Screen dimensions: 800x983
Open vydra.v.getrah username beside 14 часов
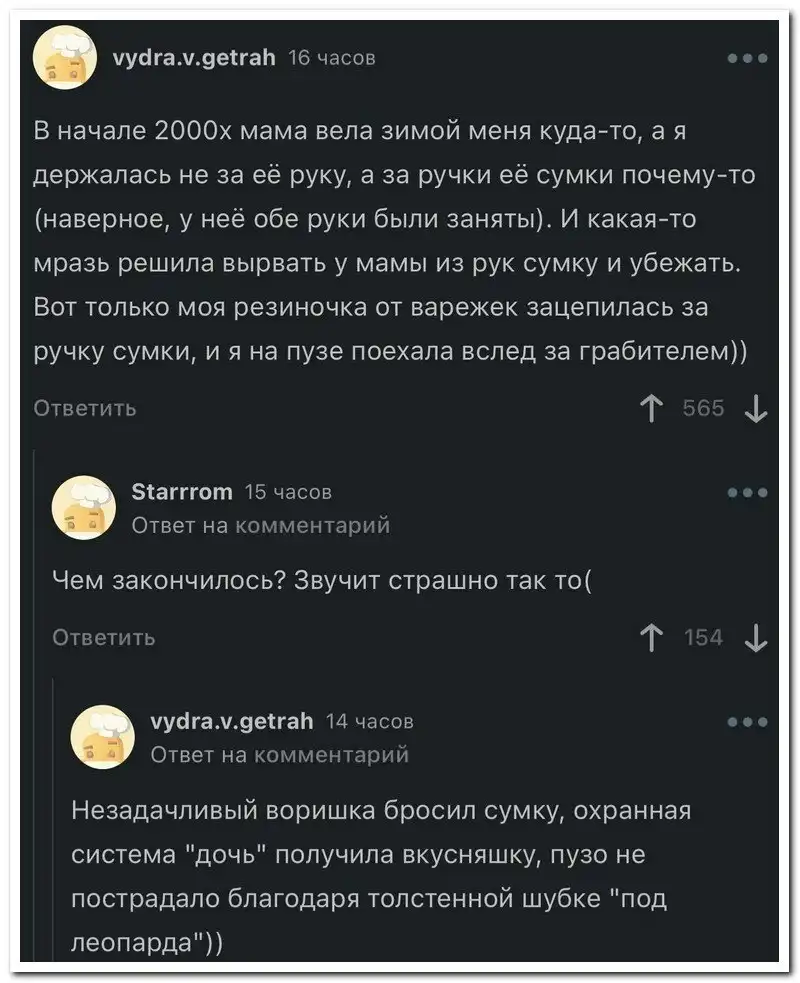click(231, 721)
